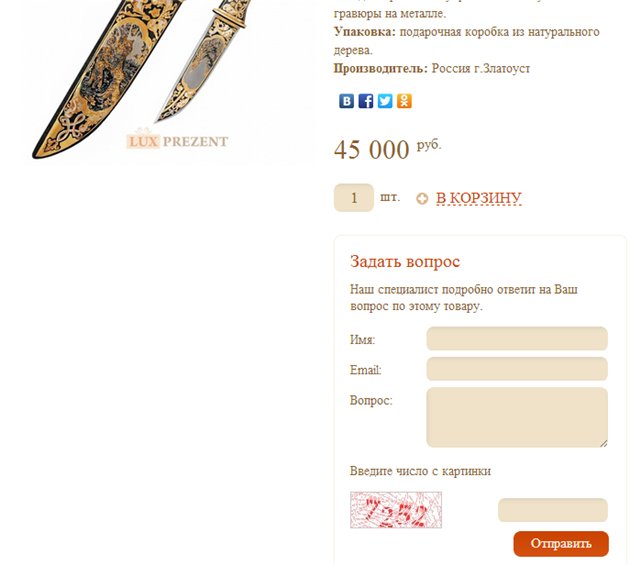Add item using the В КОРЗИНУ link
Screen dimensions: 640x565
pyautogui.click(x=479, y=198)
